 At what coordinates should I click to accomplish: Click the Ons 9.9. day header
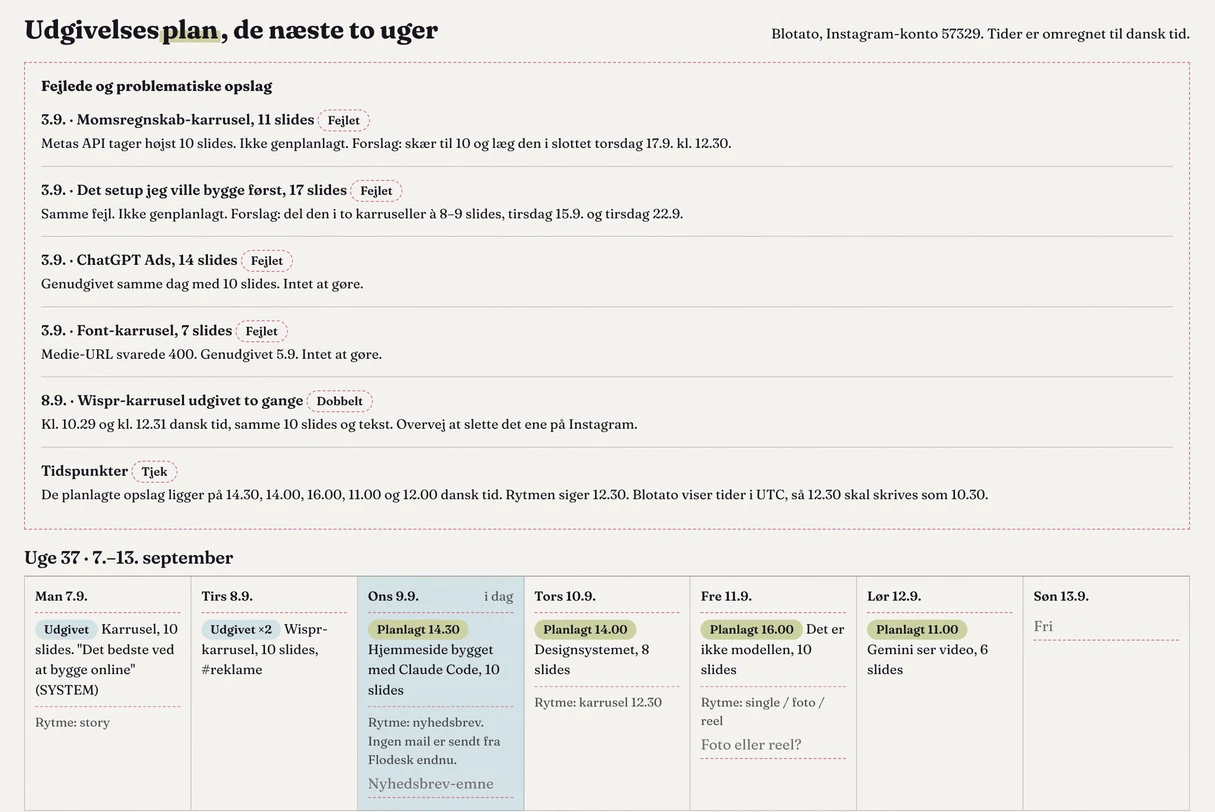point(393,596)
